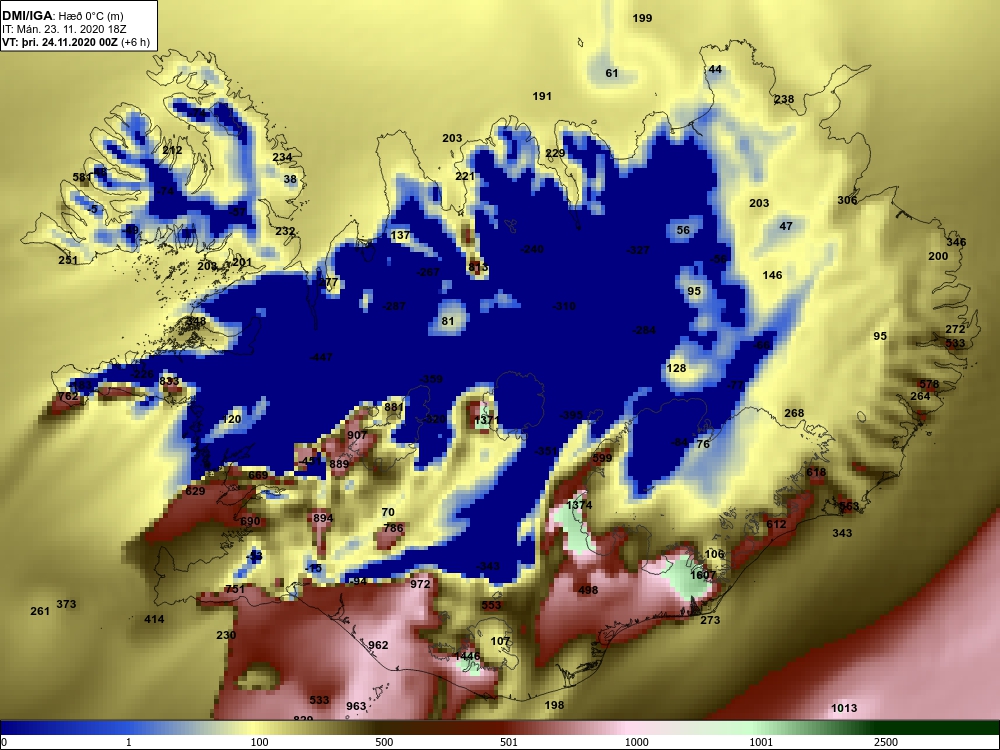
Task: Click the title 'DMI/IGA: Hæð 0°C (m)'
Action: [x=62, y=16]
